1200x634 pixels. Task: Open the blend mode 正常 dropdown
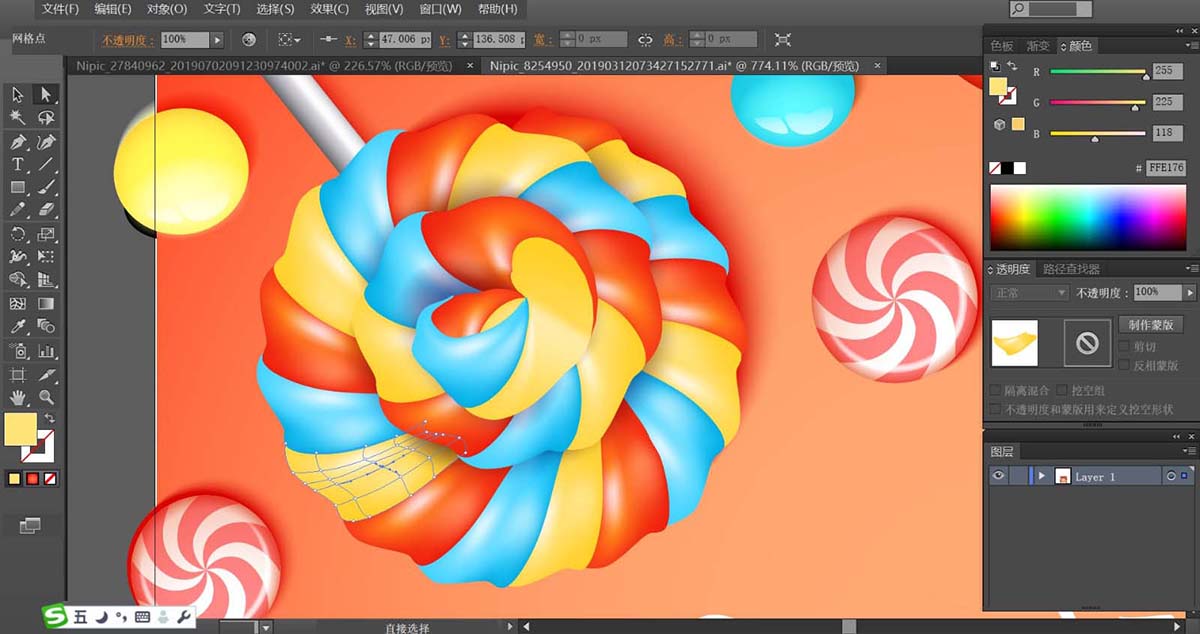(x=1029, y=292)
